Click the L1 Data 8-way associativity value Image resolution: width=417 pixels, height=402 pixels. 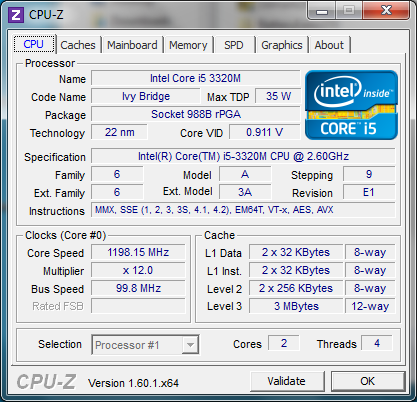coord(370,252)
